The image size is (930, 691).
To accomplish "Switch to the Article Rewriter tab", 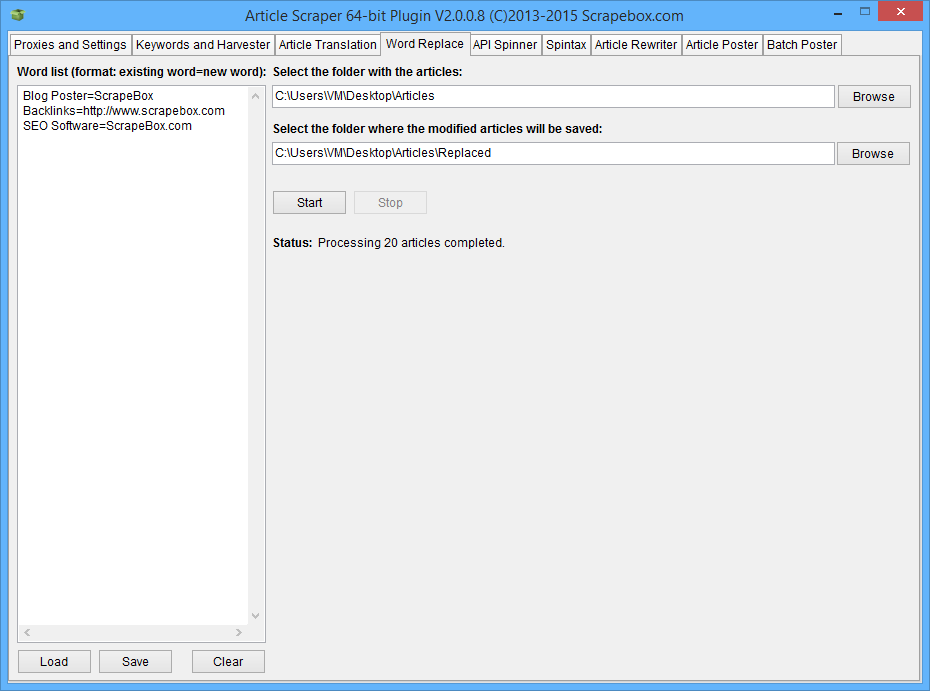I will pos(636,45).
